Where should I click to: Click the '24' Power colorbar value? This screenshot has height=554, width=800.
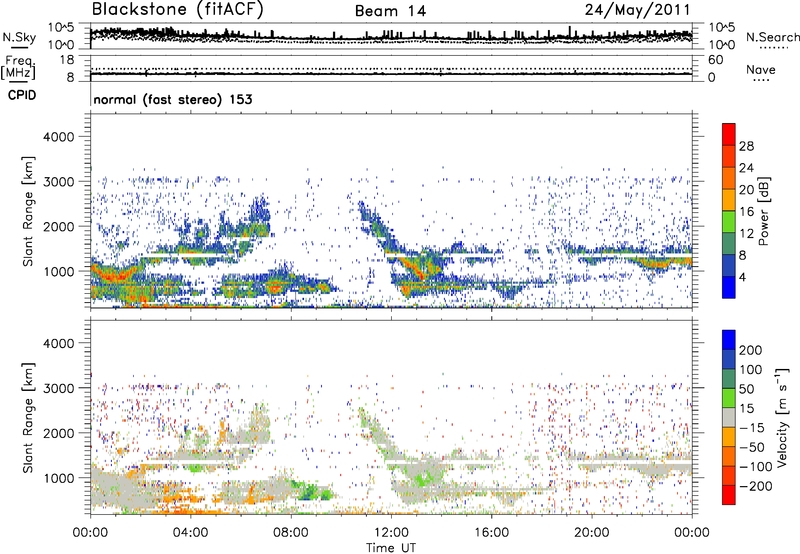click(746, 168)
